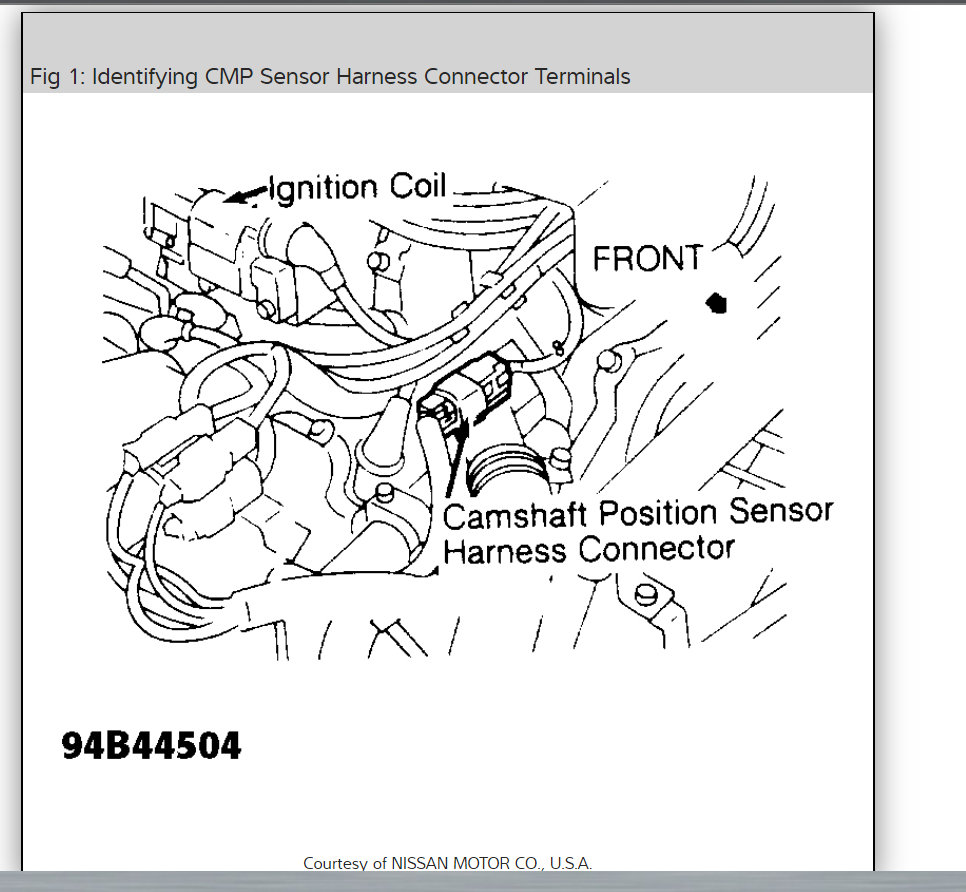Click the 'Harness Connector' label text
The width and height of the screenshot is (966, 892).
click(x=588, y=550)
